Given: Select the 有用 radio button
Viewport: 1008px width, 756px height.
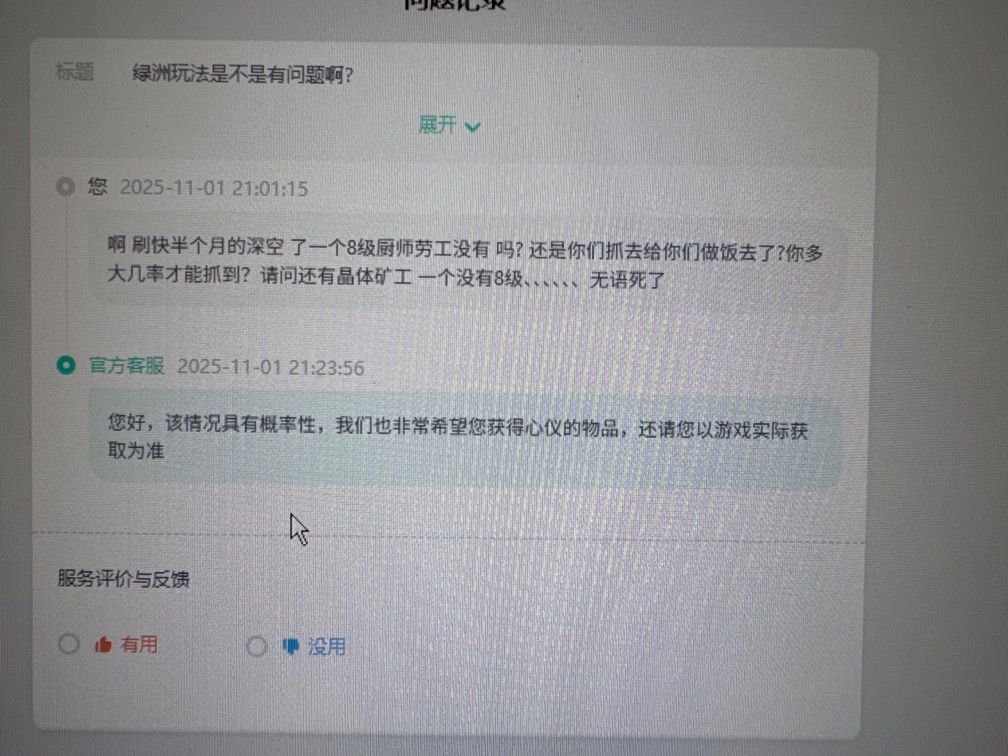Looking at the screenshot, I should point(68,644).
